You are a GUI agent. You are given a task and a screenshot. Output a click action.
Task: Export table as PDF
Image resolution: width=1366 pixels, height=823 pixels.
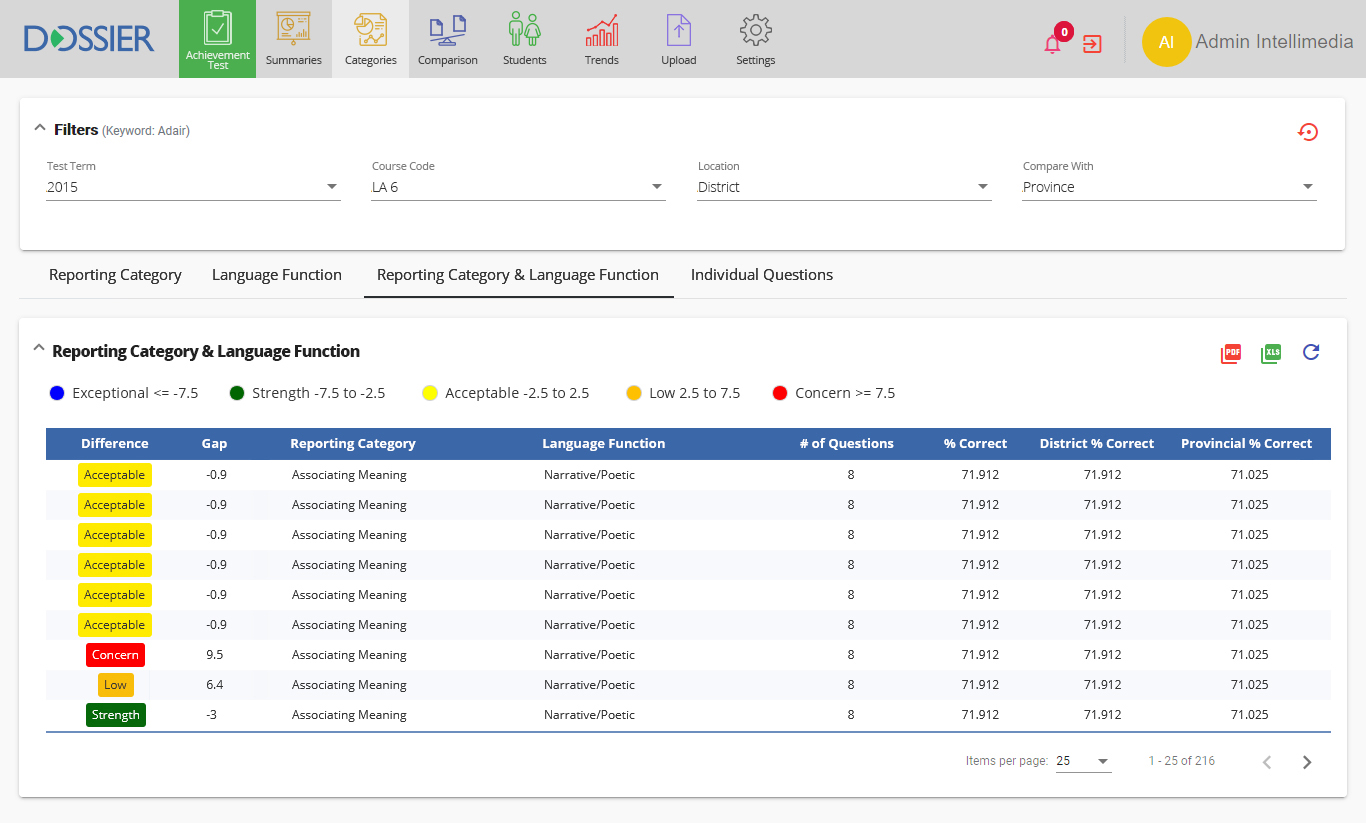point(1231,353)
